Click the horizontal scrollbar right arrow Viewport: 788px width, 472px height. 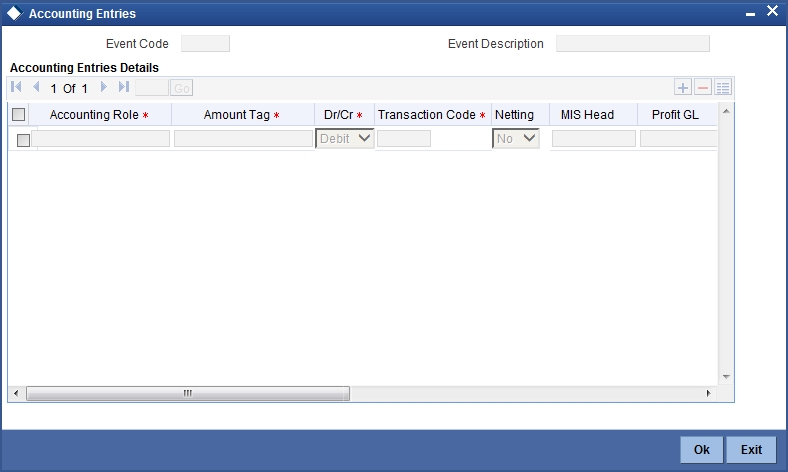(x=709, y=394)
